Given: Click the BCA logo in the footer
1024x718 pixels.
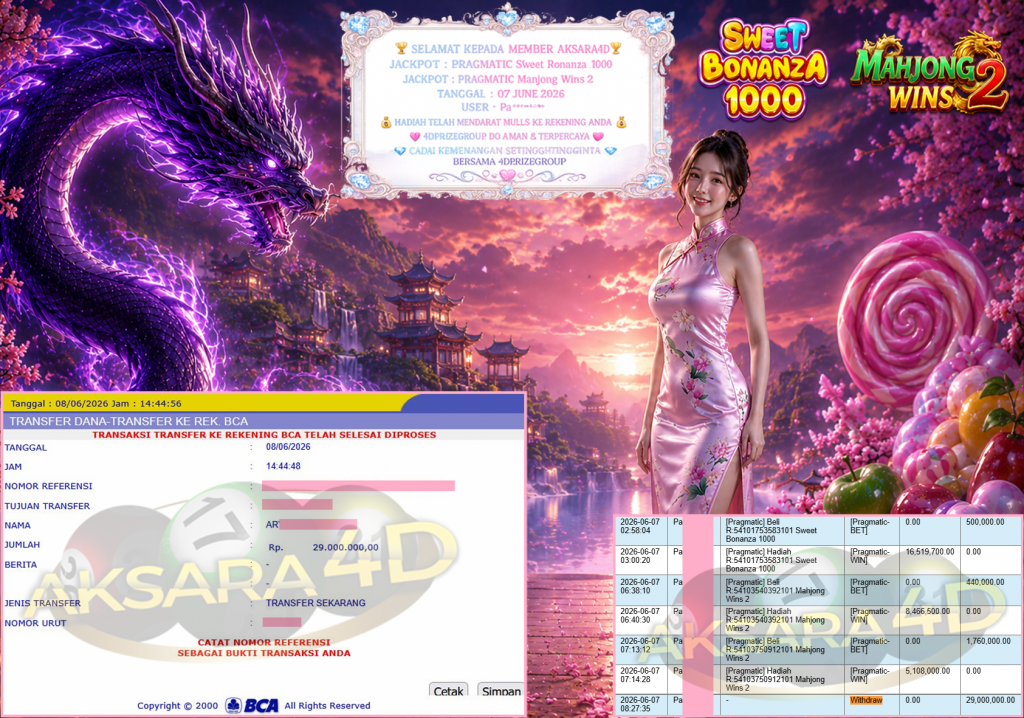Looking at the screenshot, I should (x=252, y=706).
